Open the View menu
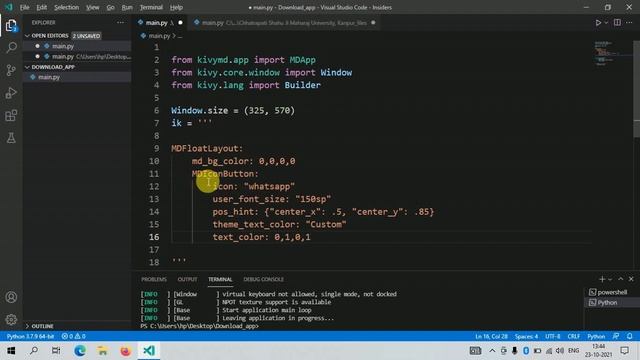Viewport: 640px width, 360px height. (x=93, y=7)
